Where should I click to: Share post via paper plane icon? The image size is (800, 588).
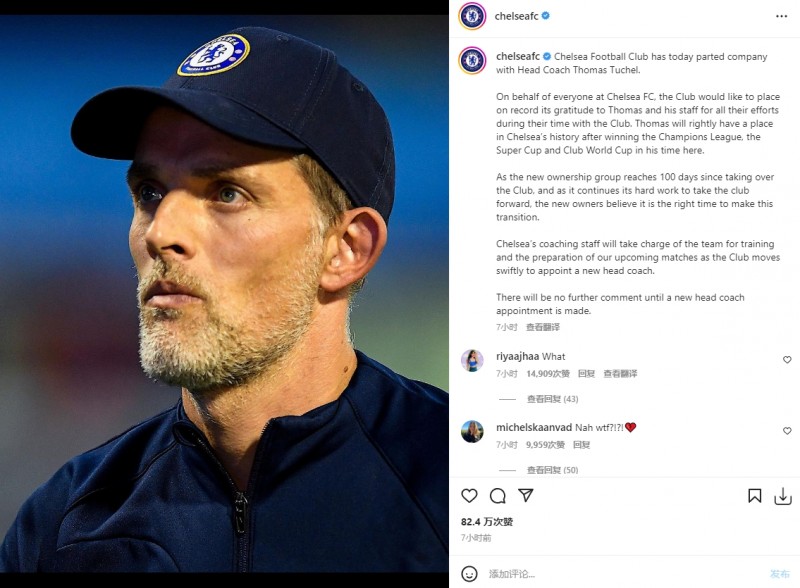click(526, 495)
